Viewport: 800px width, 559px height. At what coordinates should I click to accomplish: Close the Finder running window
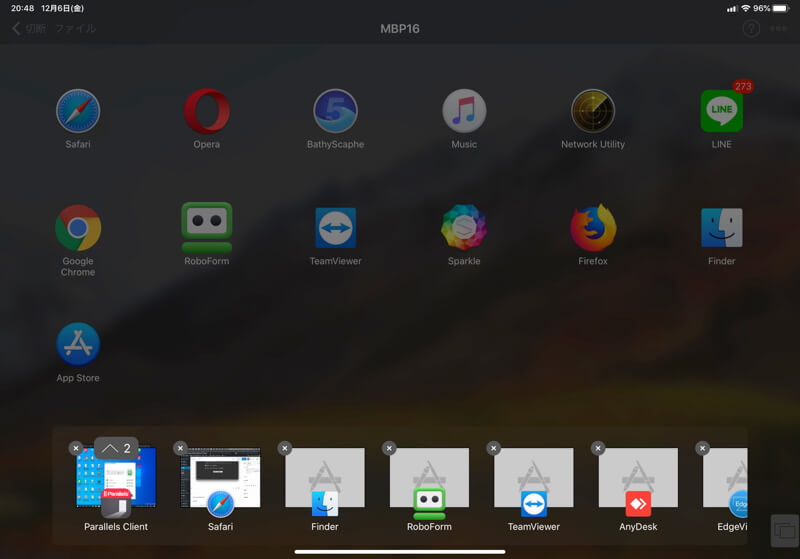(285, 448)
